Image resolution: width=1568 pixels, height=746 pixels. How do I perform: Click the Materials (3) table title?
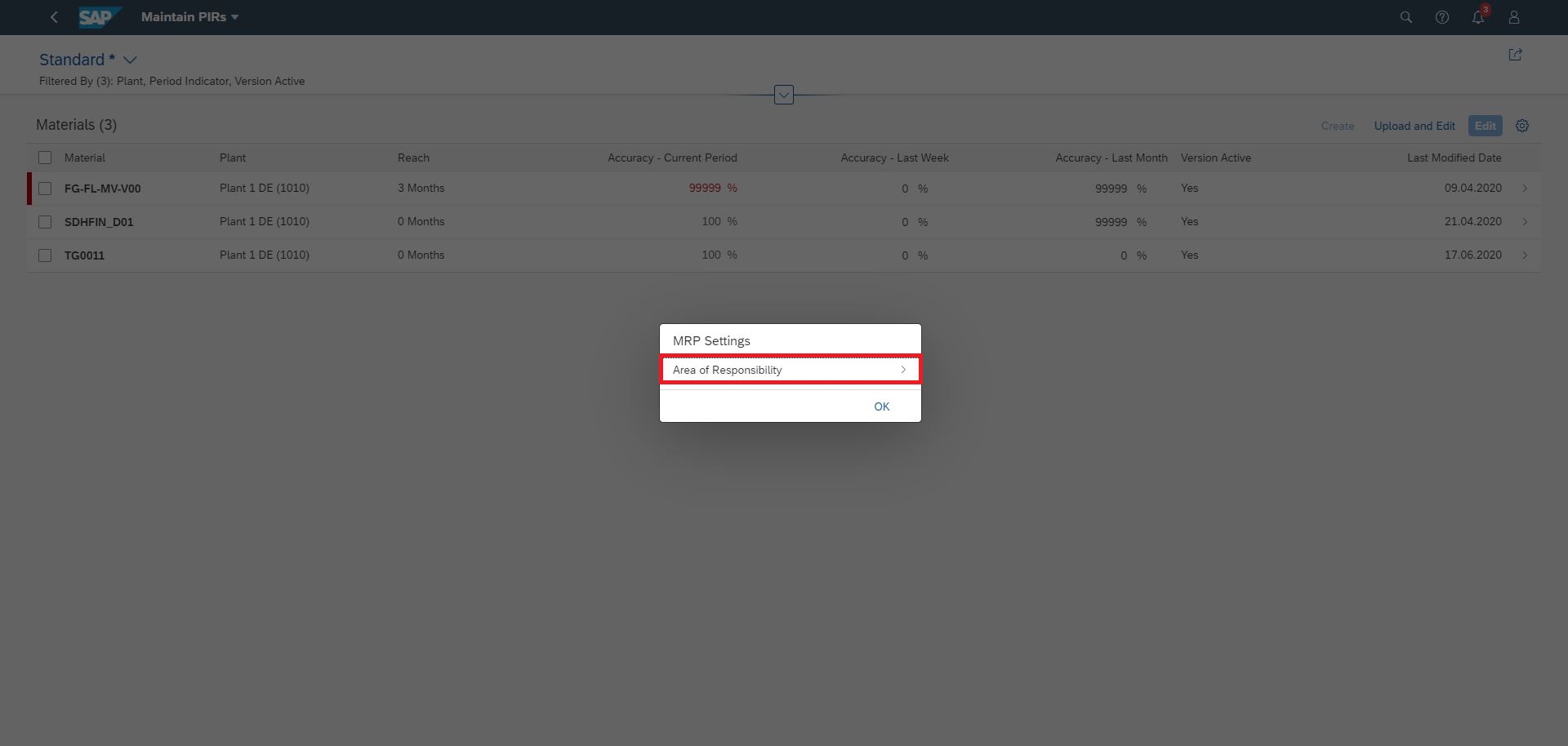76,125
